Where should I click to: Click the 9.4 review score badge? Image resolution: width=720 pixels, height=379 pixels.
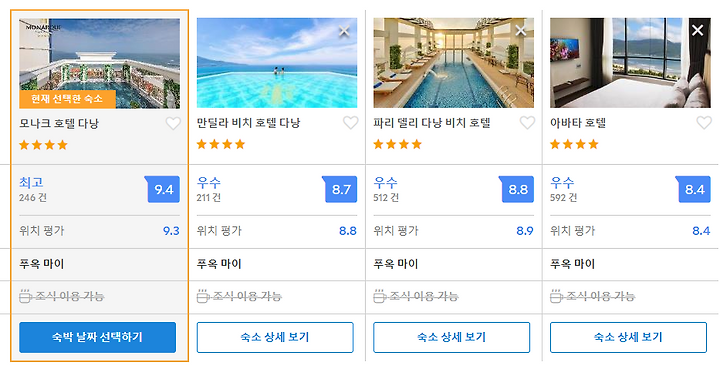[x=163, y=189]
